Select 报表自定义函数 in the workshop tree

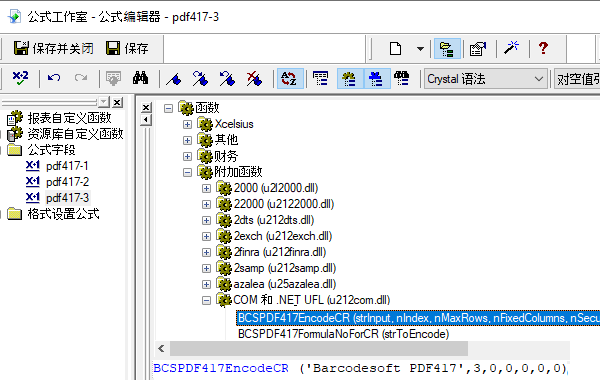tap(69, 118)
